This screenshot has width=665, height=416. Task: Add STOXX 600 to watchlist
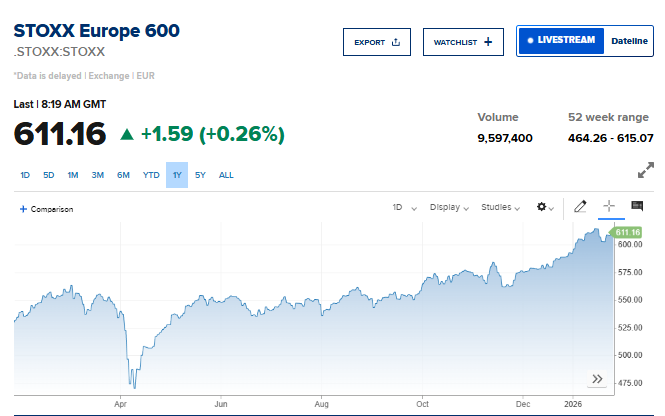coord(463,42)
